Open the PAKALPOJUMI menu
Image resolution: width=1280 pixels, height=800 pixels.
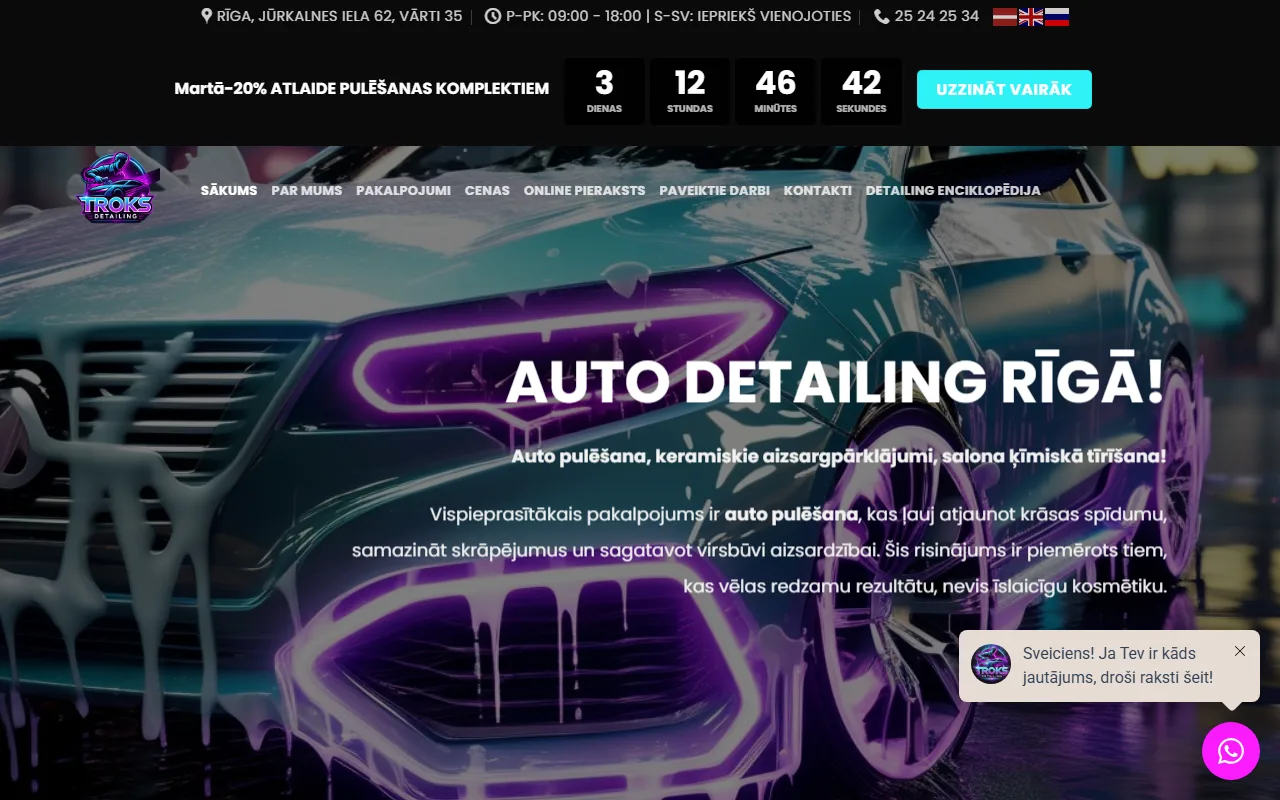pos(403,190)
